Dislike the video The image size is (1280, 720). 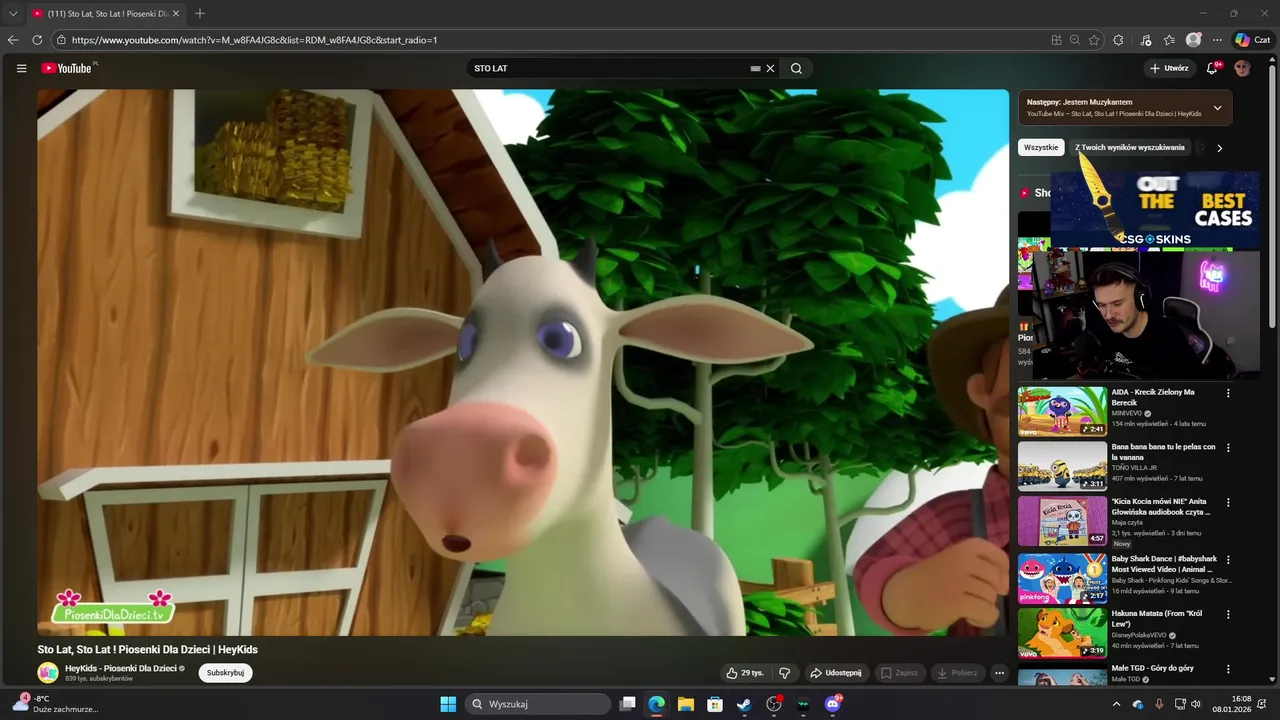pyautogui.click(x=785, y=673)
